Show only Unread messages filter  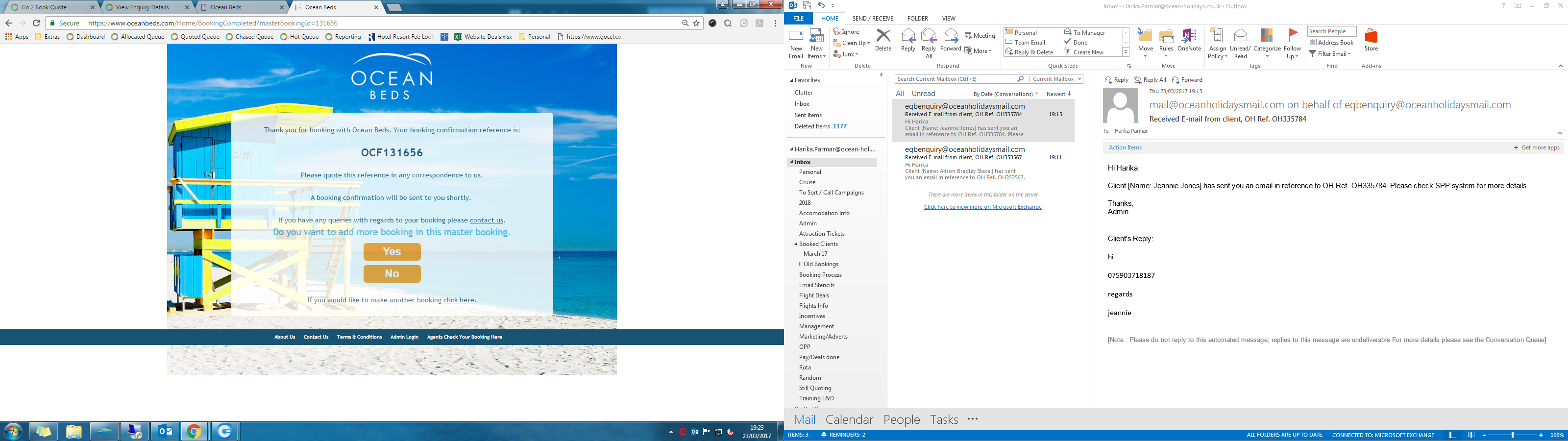pyautogui.click(x=923, y=94)
